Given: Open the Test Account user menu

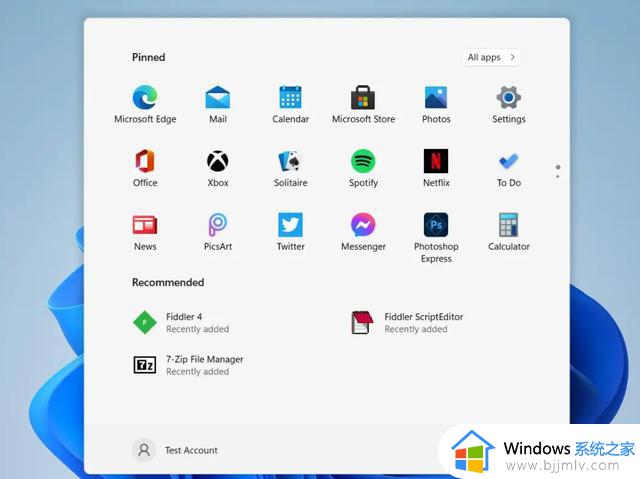Looking at the screenshot, I should coord(175,450).
